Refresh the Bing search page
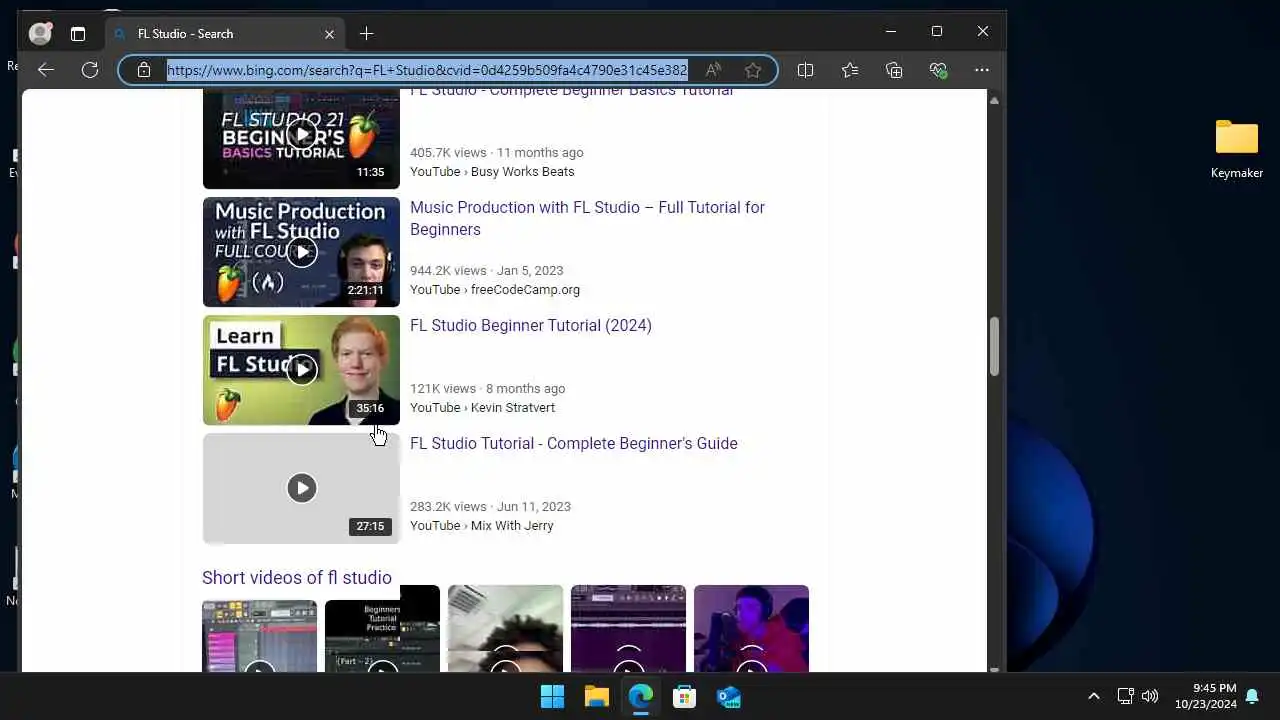 [x=90, y=70]
